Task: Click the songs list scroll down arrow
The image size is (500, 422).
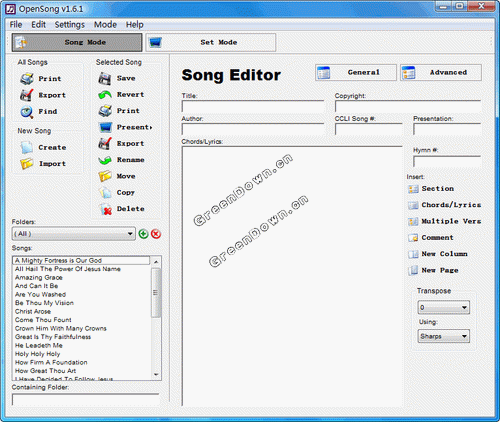Action: (x=156, y=375)
